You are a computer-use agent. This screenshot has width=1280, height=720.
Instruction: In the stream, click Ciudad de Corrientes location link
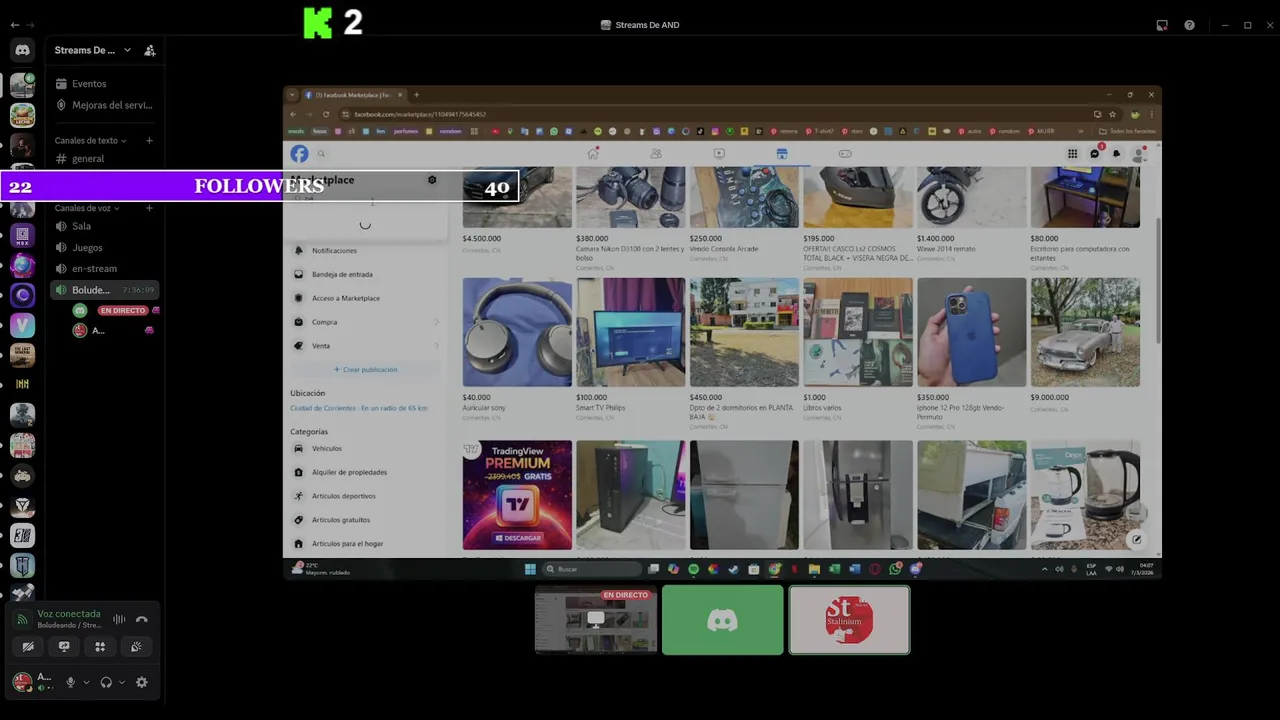click(x=358, y=408)
